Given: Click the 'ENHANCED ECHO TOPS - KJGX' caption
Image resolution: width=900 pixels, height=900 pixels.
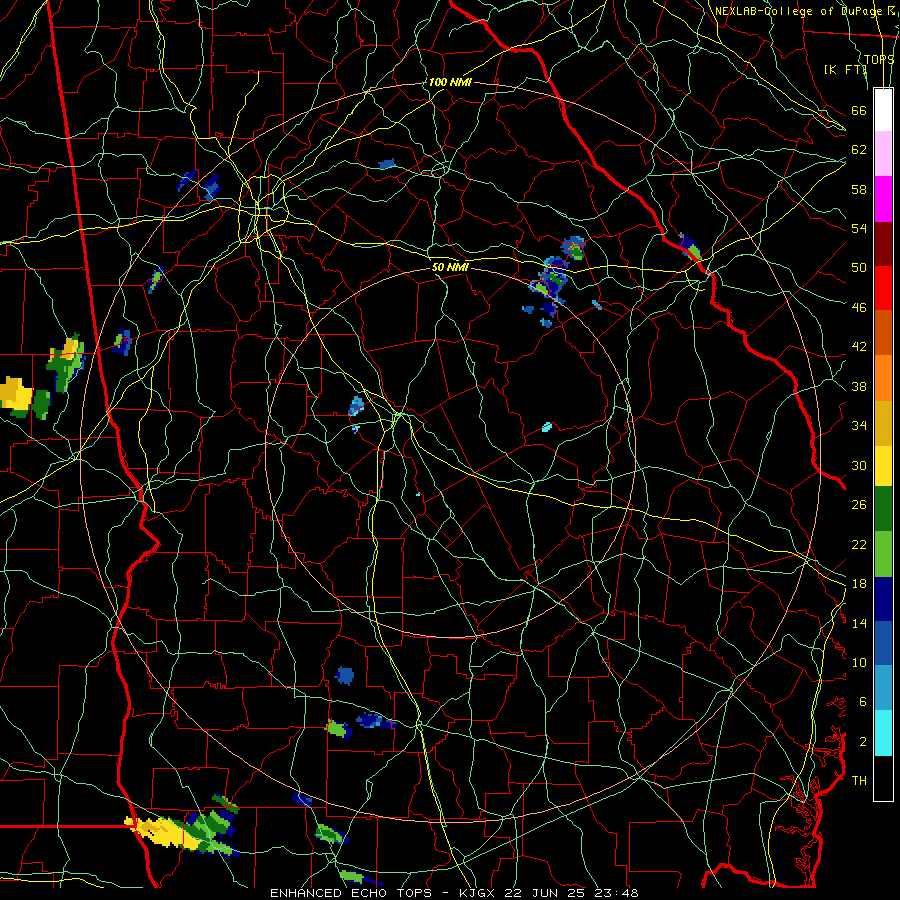Looking at the screenshot, I should (x=382, y=893).
